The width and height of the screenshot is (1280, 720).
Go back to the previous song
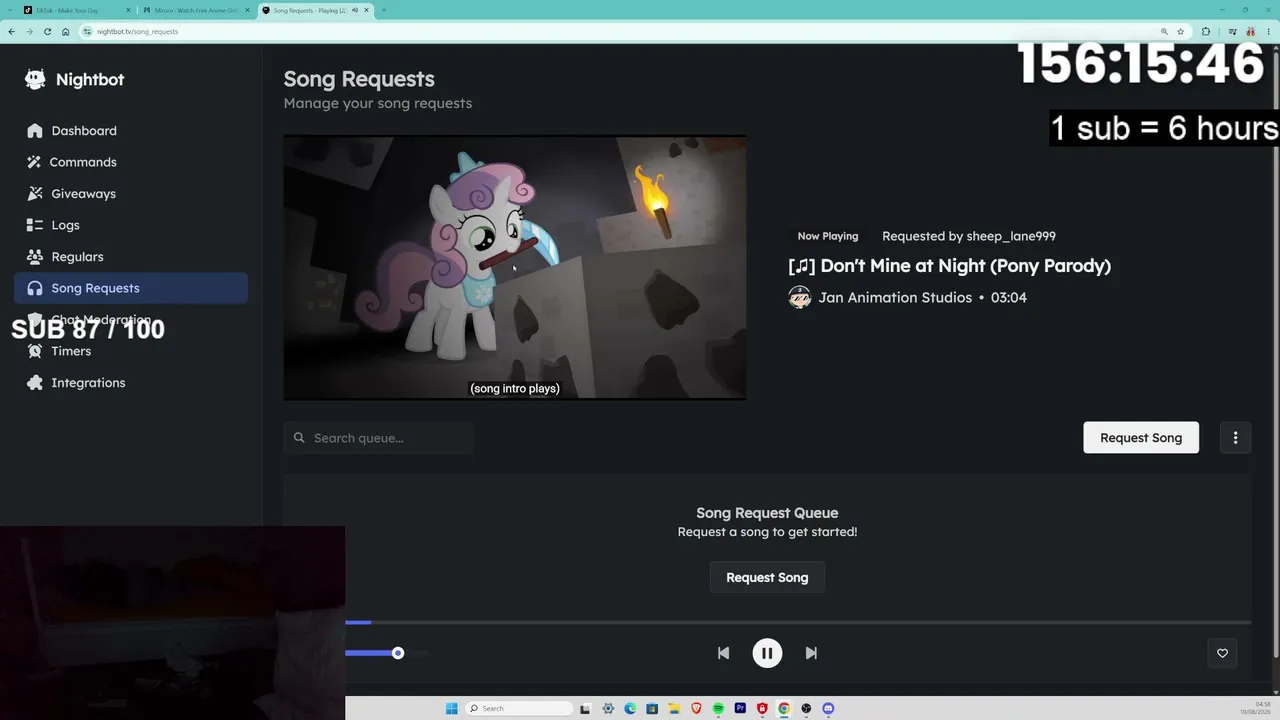point(723,653)
